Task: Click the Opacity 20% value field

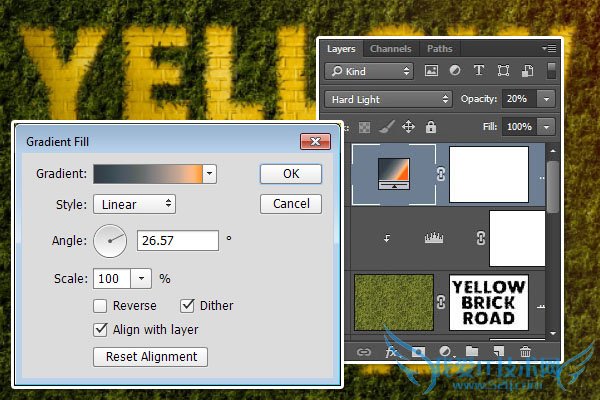Action: [520, 99]
